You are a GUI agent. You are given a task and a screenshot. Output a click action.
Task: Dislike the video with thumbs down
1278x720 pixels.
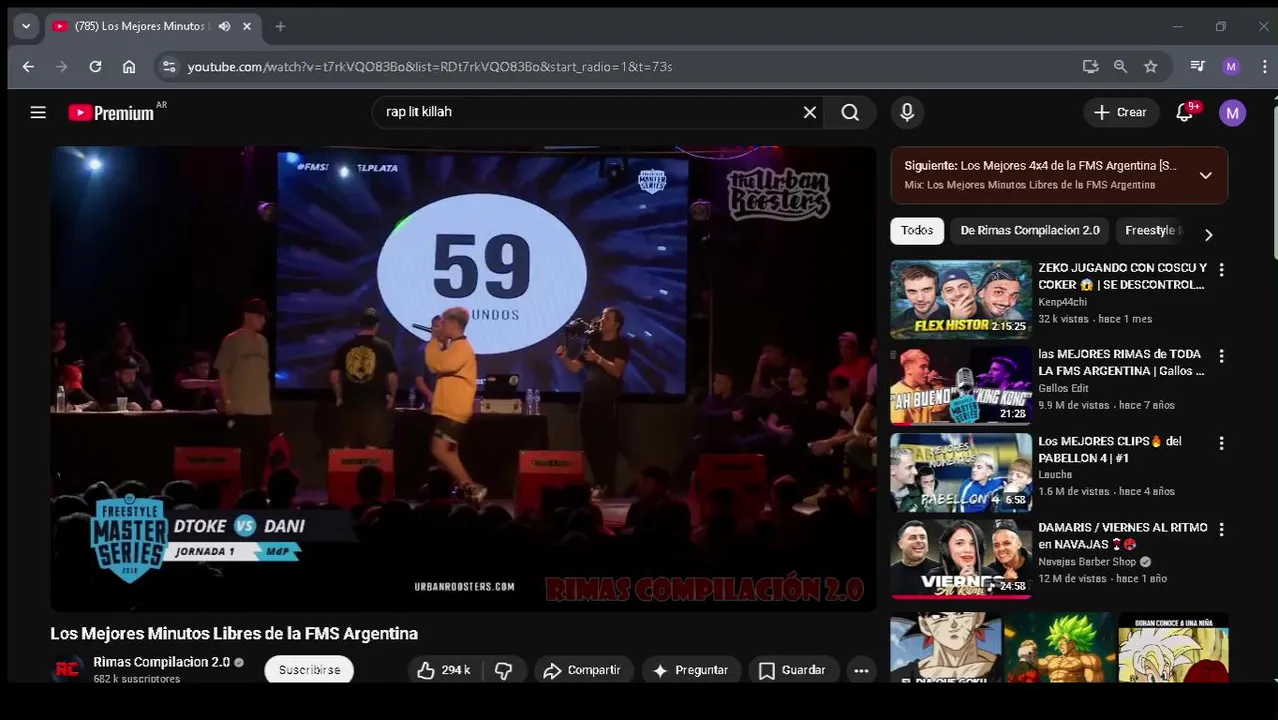coord(504,670)
